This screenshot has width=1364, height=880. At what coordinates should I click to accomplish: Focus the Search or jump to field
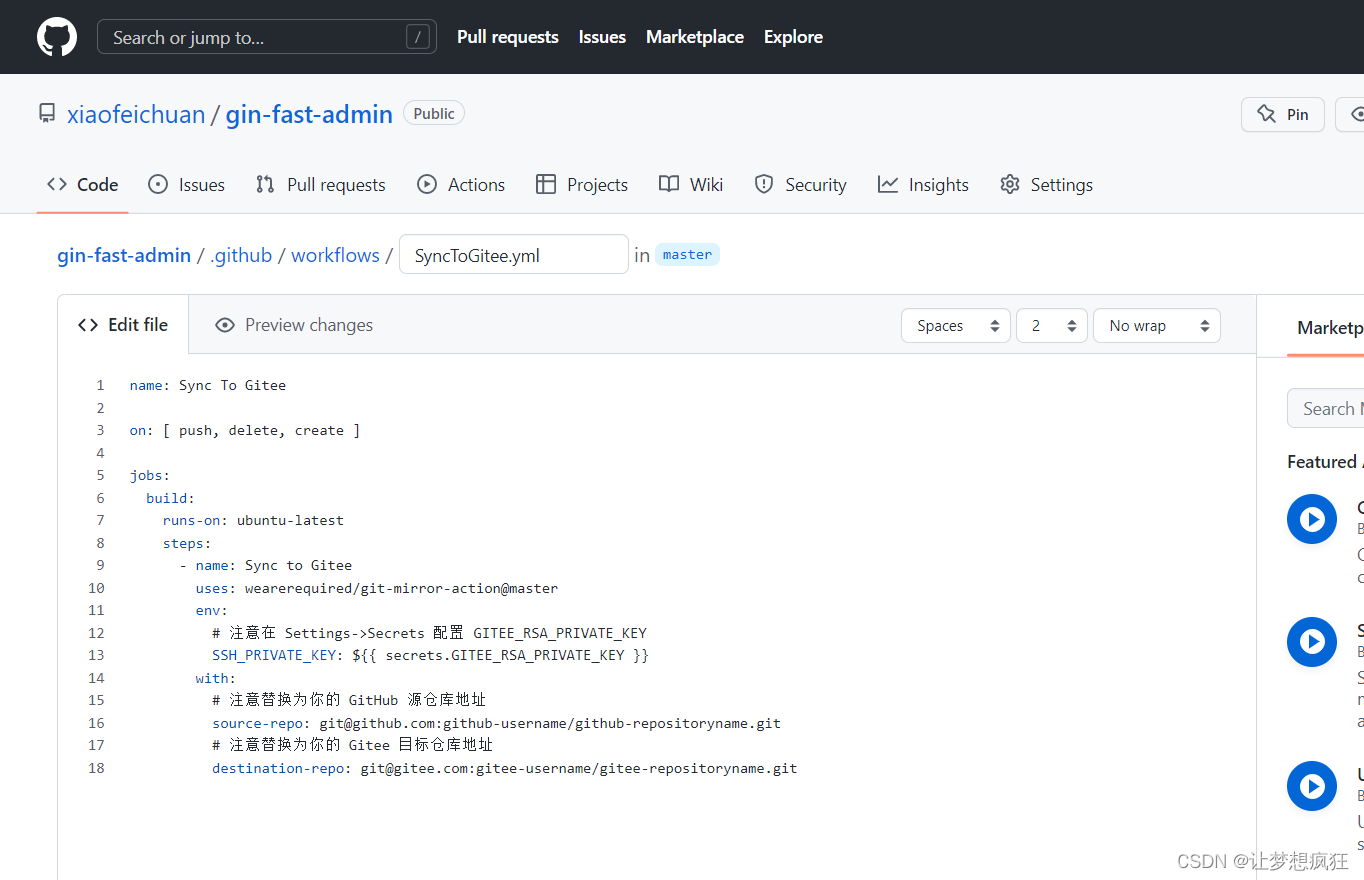tap(267, 37)
